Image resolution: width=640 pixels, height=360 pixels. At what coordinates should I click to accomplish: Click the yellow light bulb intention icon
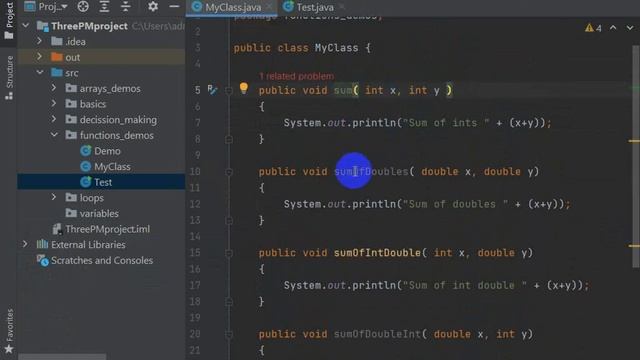click(244, 88)
